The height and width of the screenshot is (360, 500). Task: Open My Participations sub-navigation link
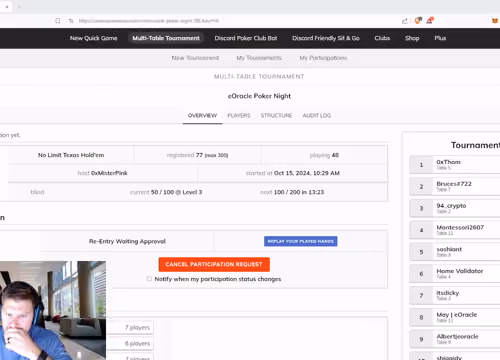(x=323, y=58)
